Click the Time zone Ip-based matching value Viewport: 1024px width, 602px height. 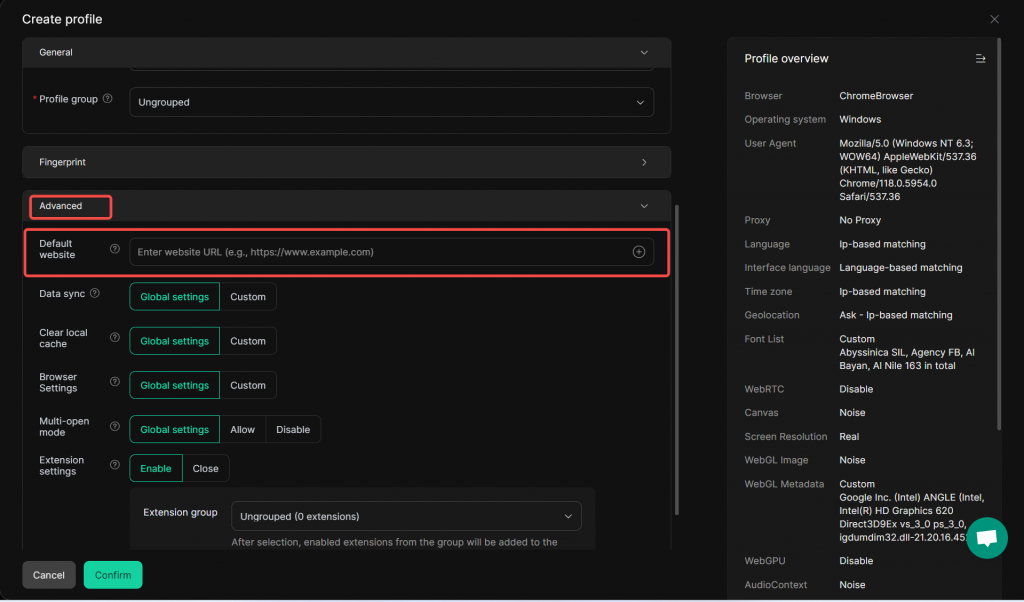click(x=882, y=291)
